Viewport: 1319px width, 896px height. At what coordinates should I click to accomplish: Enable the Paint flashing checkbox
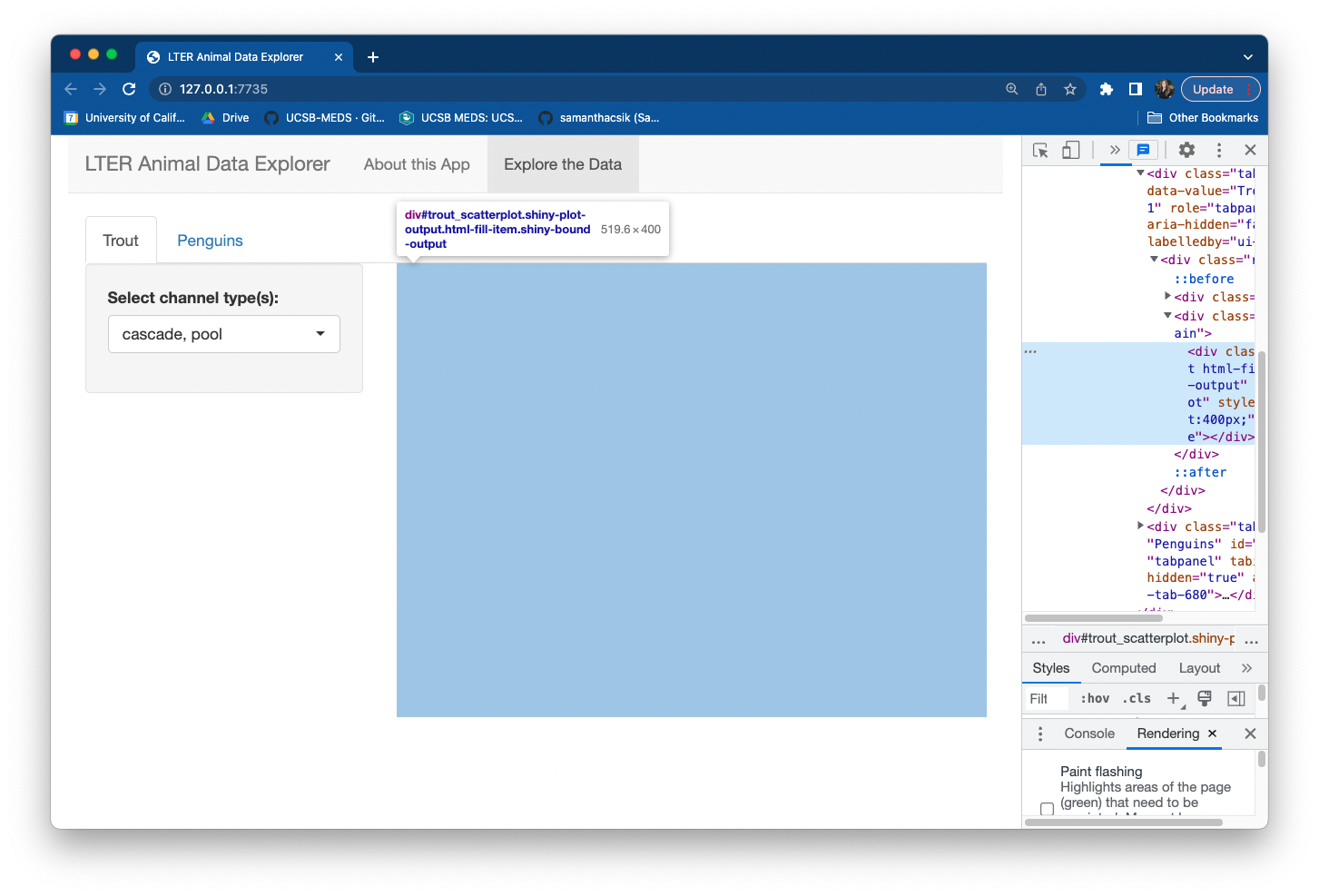[x=1047, y=808]
